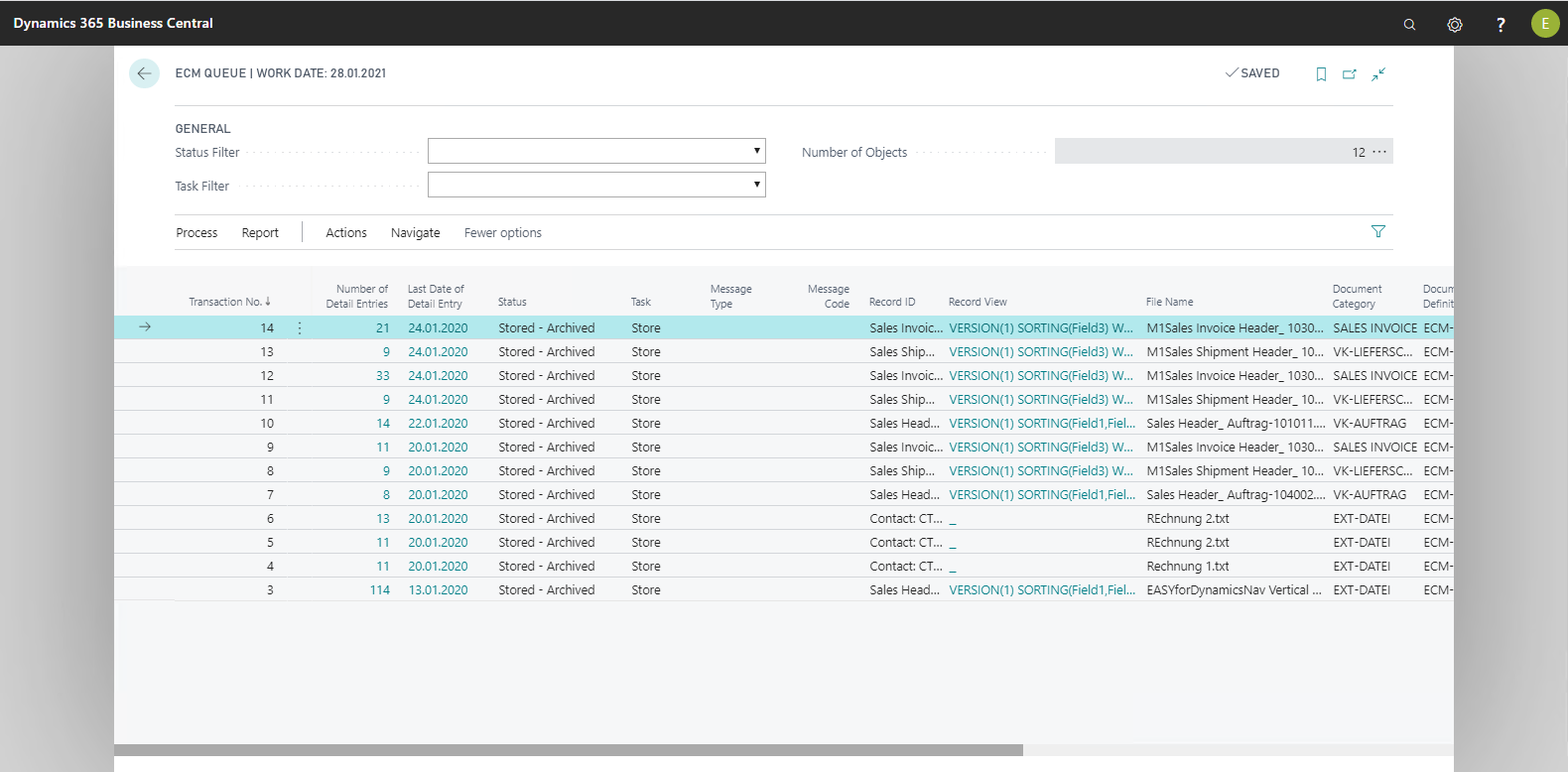Open detail entries count 114 link

(x=379, y=590)
